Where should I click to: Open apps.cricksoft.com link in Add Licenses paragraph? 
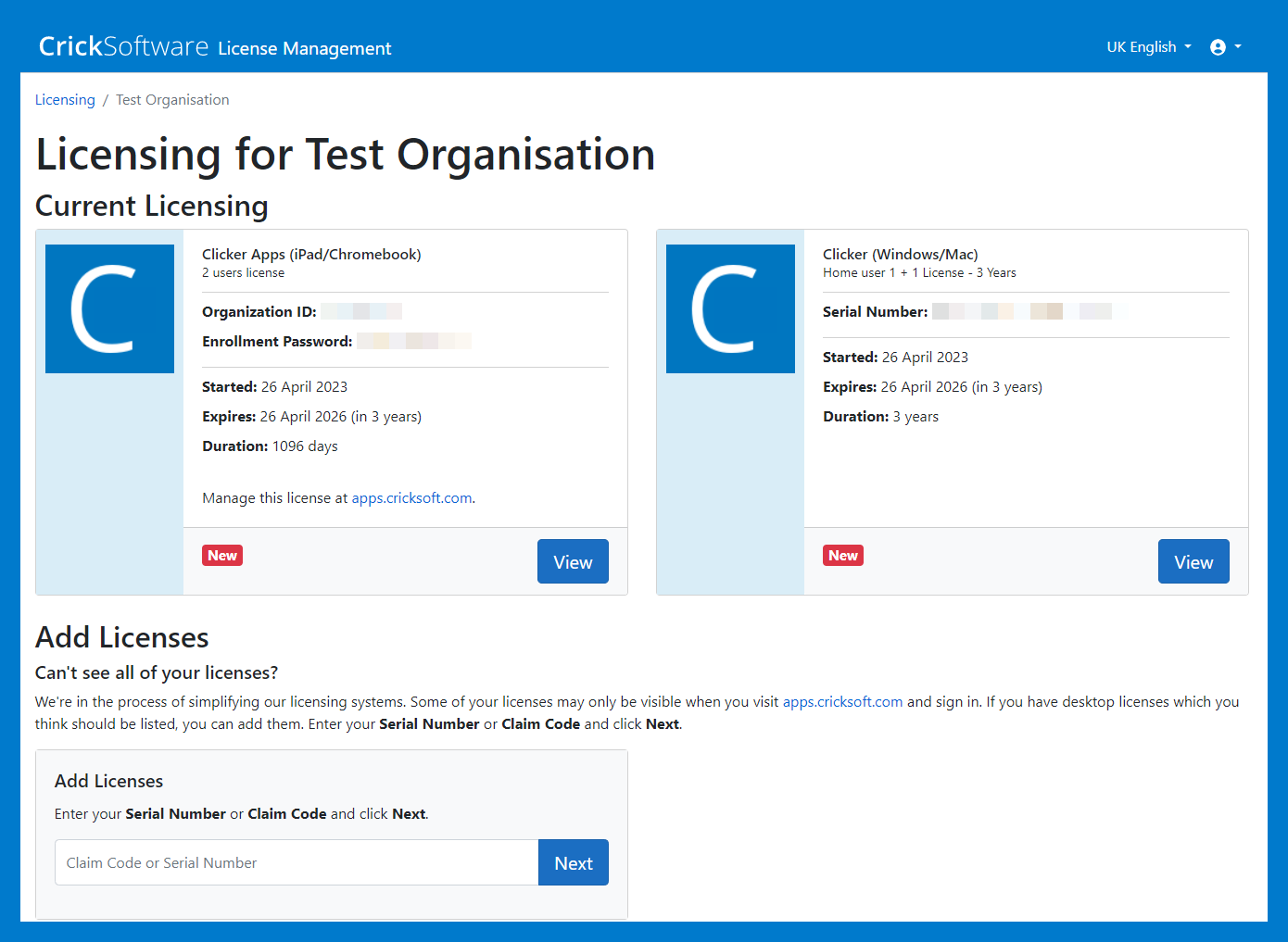click(842, 702)
